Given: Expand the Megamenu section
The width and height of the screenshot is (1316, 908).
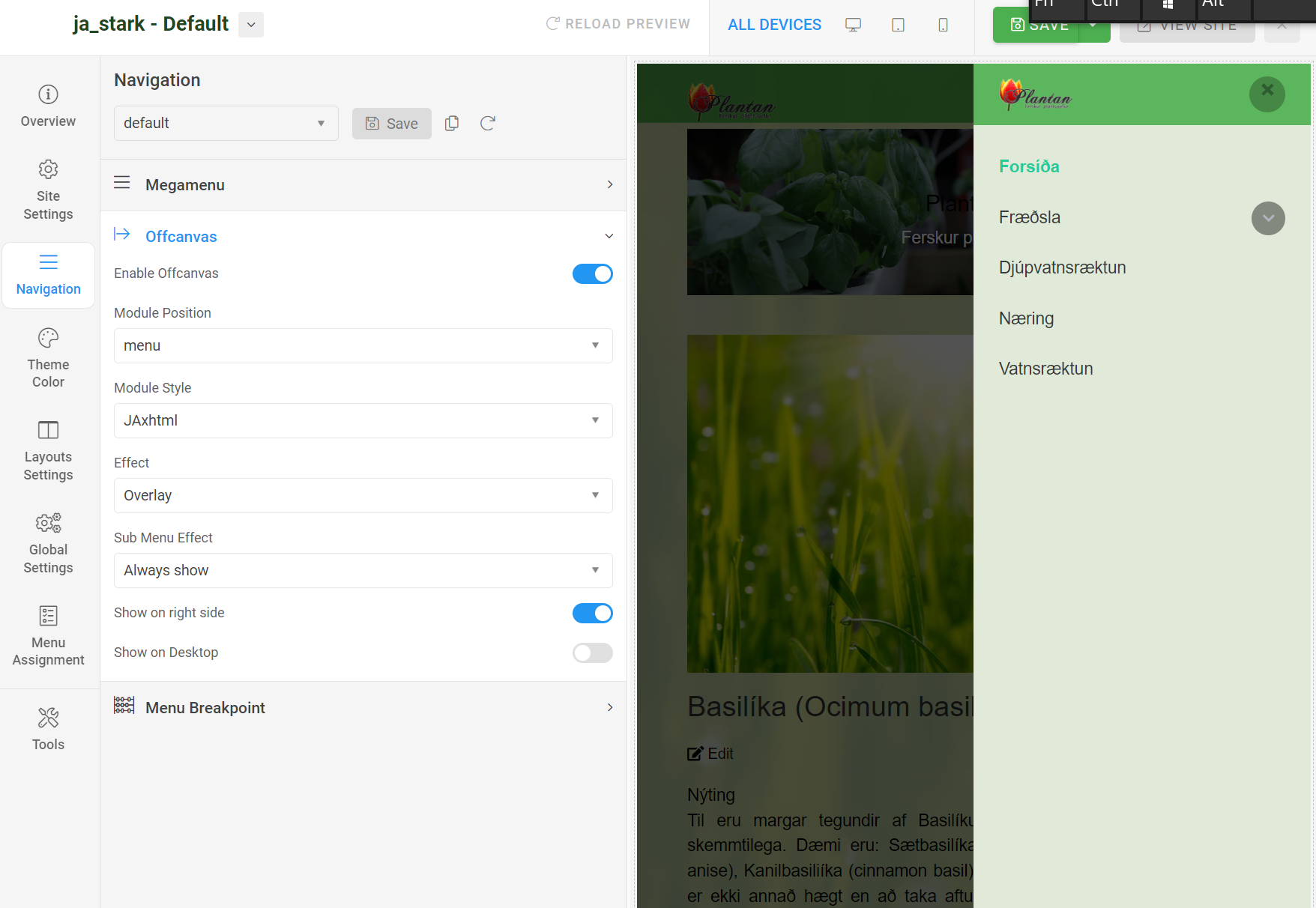Looking at the screenshot, I should 363,185.
